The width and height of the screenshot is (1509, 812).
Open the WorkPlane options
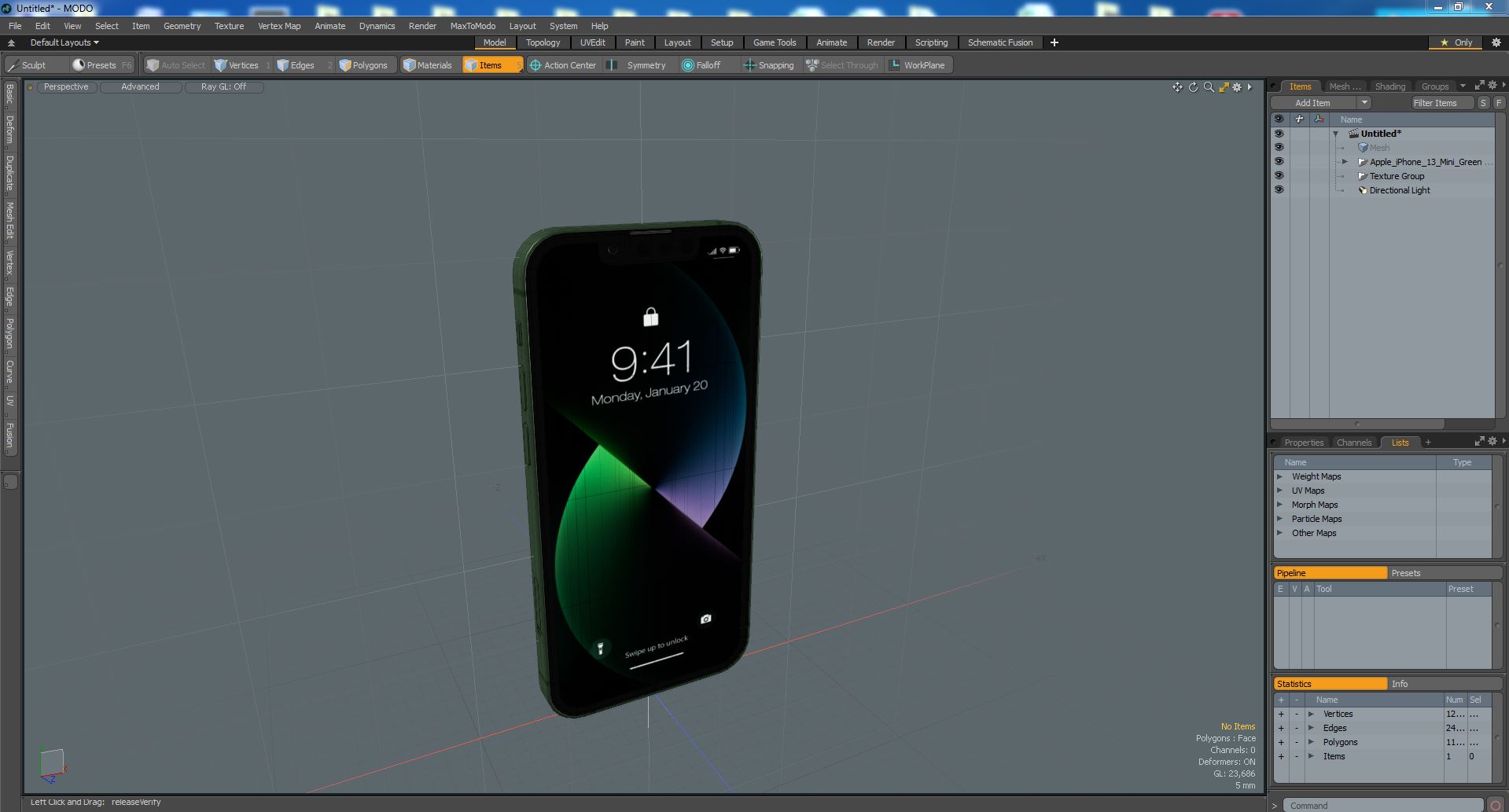[x=918, y=65]
